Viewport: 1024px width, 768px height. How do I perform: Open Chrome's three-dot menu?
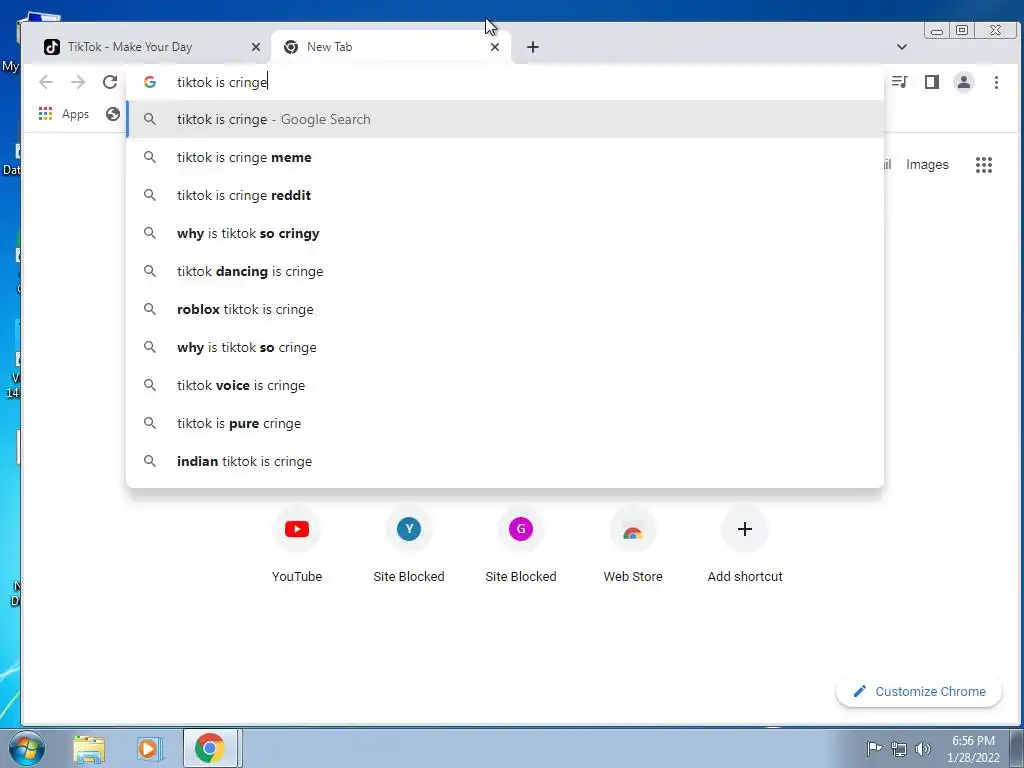996,82
